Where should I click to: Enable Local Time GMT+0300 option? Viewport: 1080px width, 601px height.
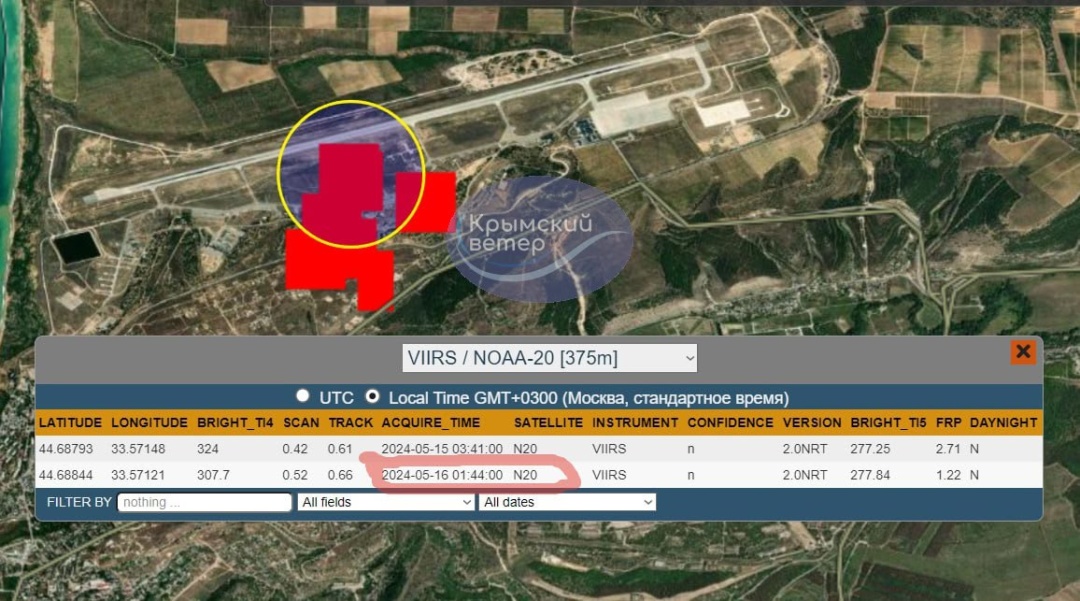pos(371,396)
